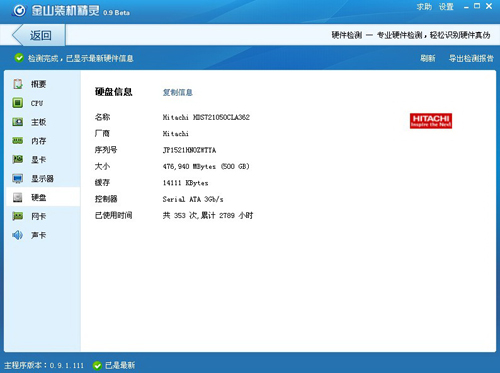Open the 设置 settings link
The width and height of the screenshot is (500, 373).
click(x=446, y=7)
